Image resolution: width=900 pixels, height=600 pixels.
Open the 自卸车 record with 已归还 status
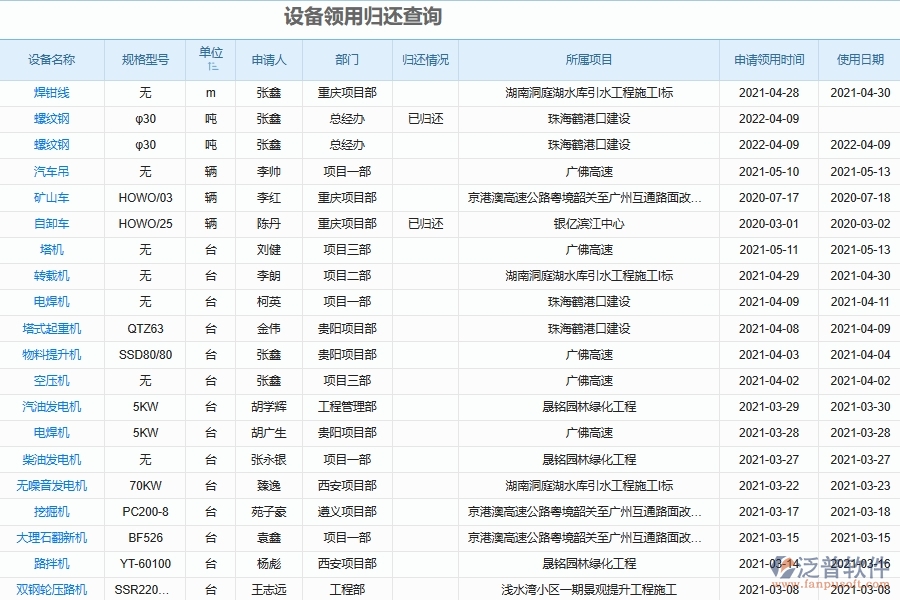(52, 223)
